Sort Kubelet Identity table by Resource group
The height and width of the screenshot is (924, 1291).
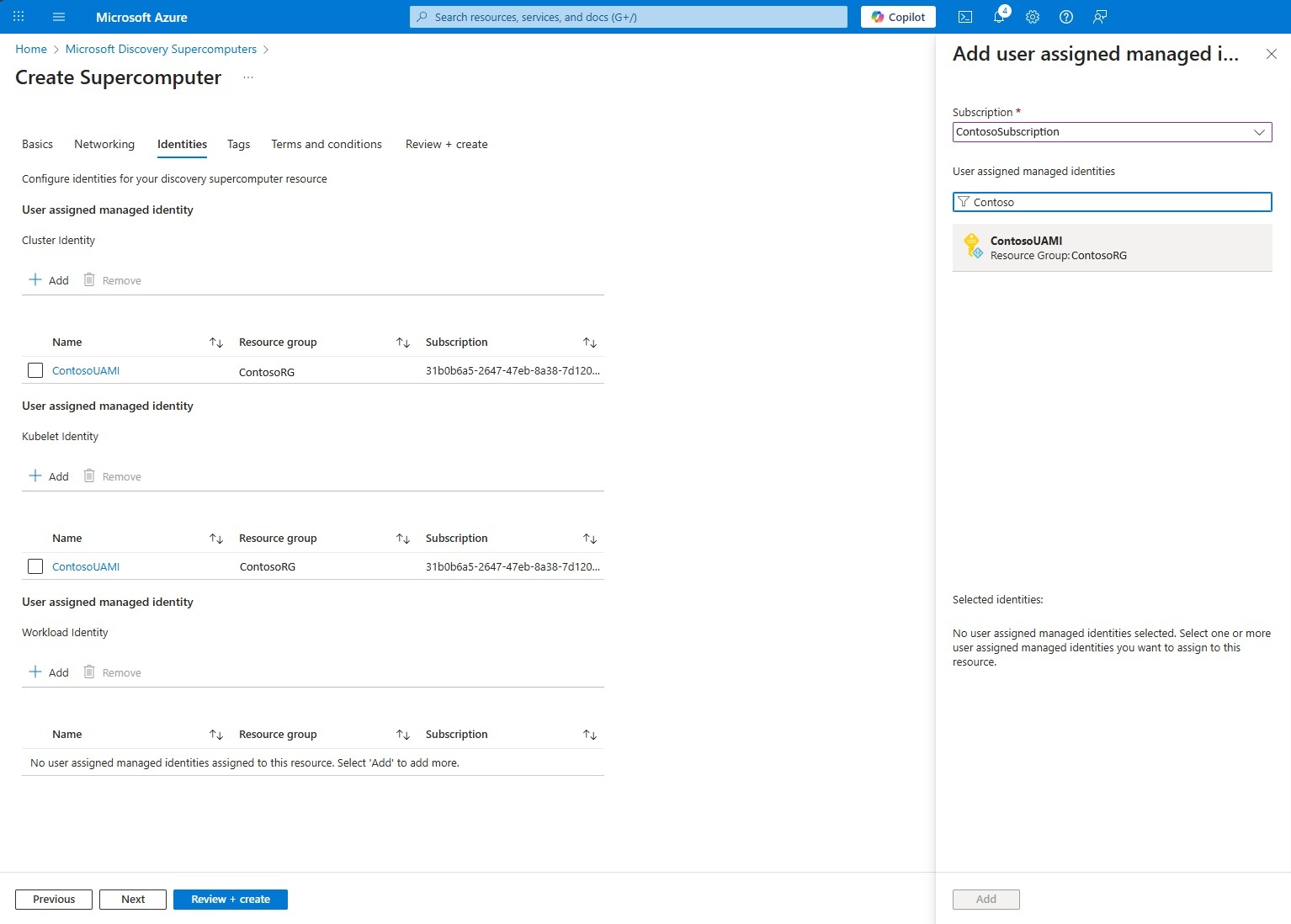403,539
